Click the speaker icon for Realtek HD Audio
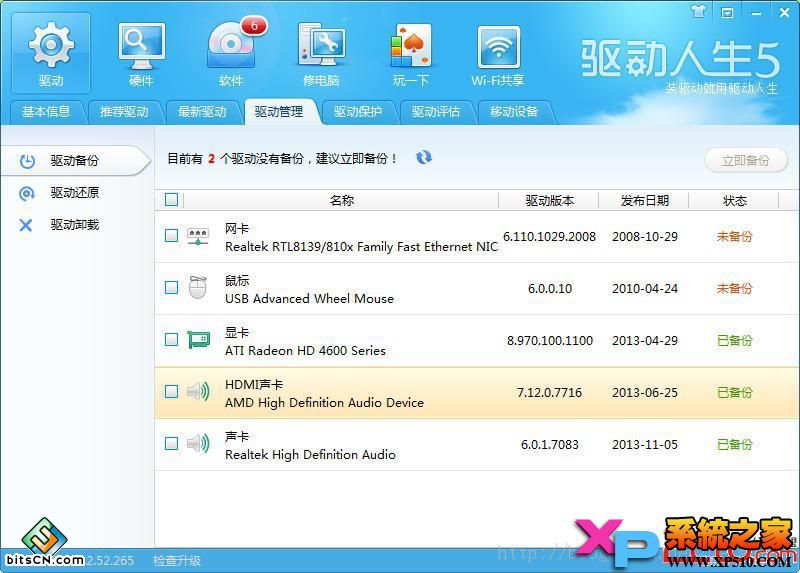Screen dimensions: 800x573 [x=198, y=443]
